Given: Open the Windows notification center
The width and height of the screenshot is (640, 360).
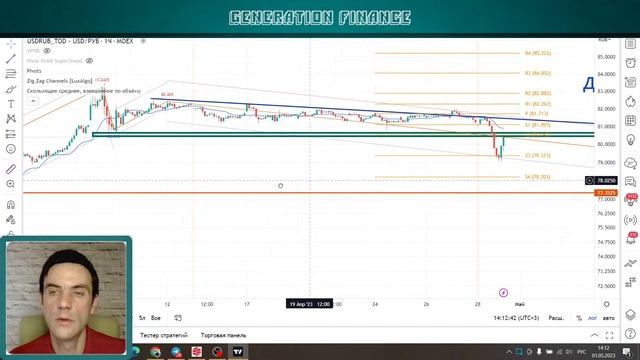Looking at the screenshot, I should coord(627,351).
